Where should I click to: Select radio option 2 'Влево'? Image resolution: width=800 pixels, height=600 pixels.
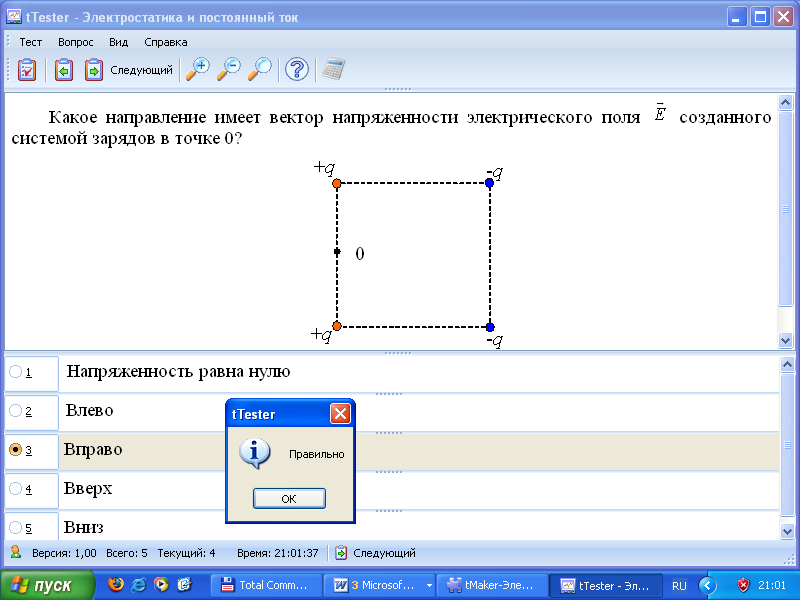point(15,411)
